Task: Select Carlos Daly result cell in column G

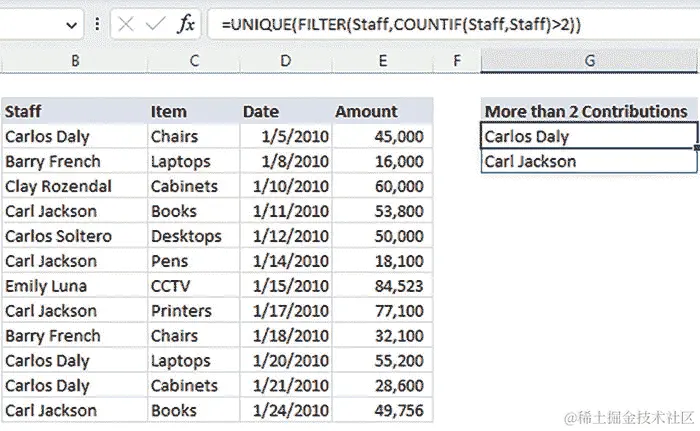Action: [x=589, y=136]
